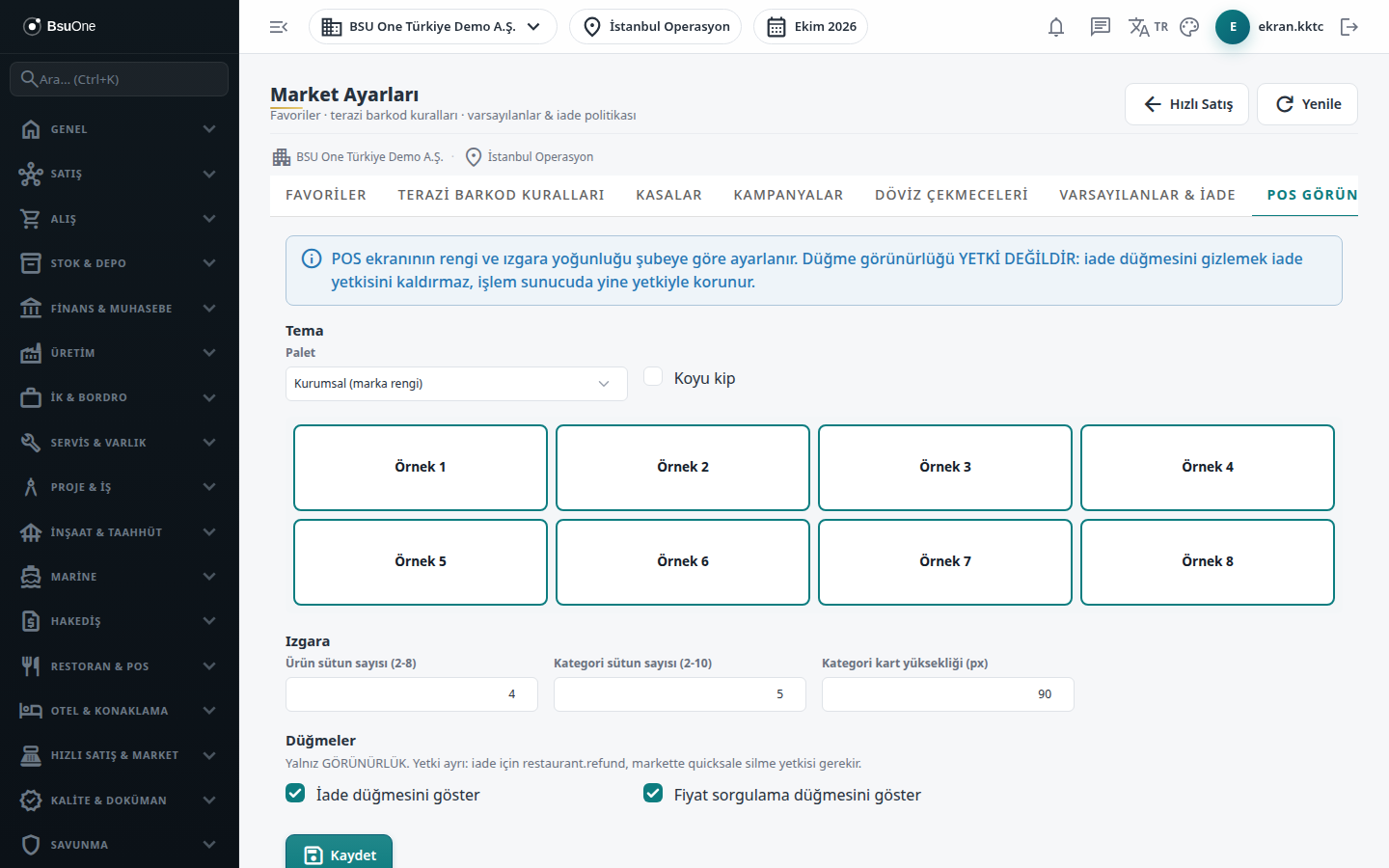Collapse the sidebar with the hamburger icon

coord(279,27)
